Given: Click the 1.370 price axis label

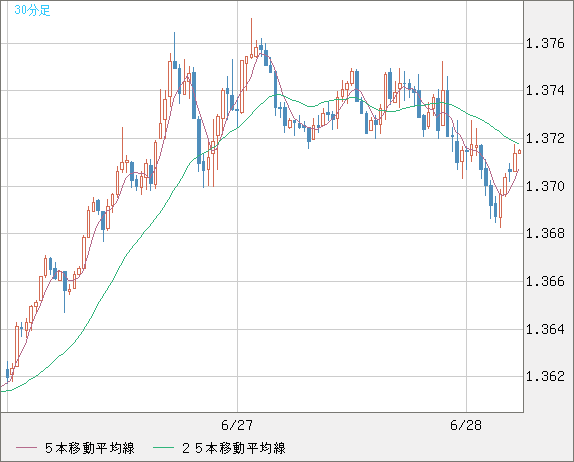Looking at the screenshot, I should click(545, 186).
